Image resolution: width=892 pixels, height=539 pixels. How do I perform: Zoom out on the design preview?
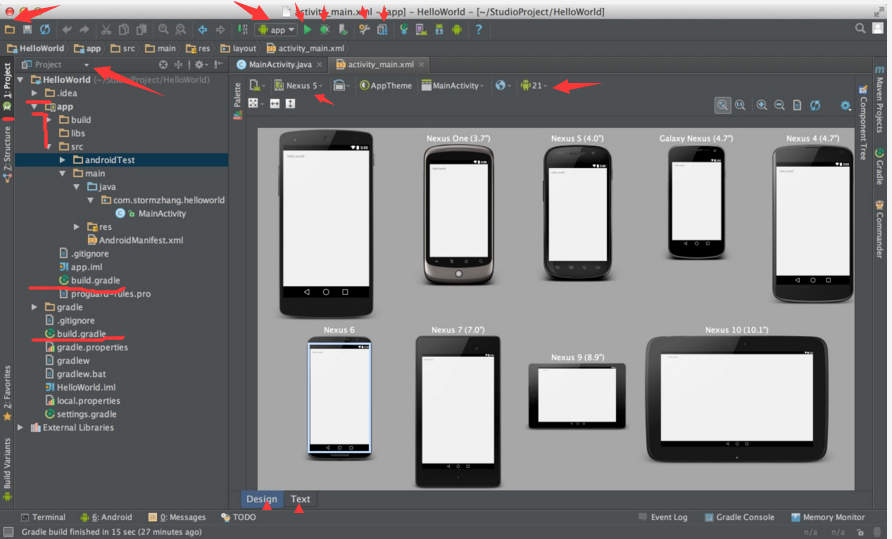pos(779,105)
